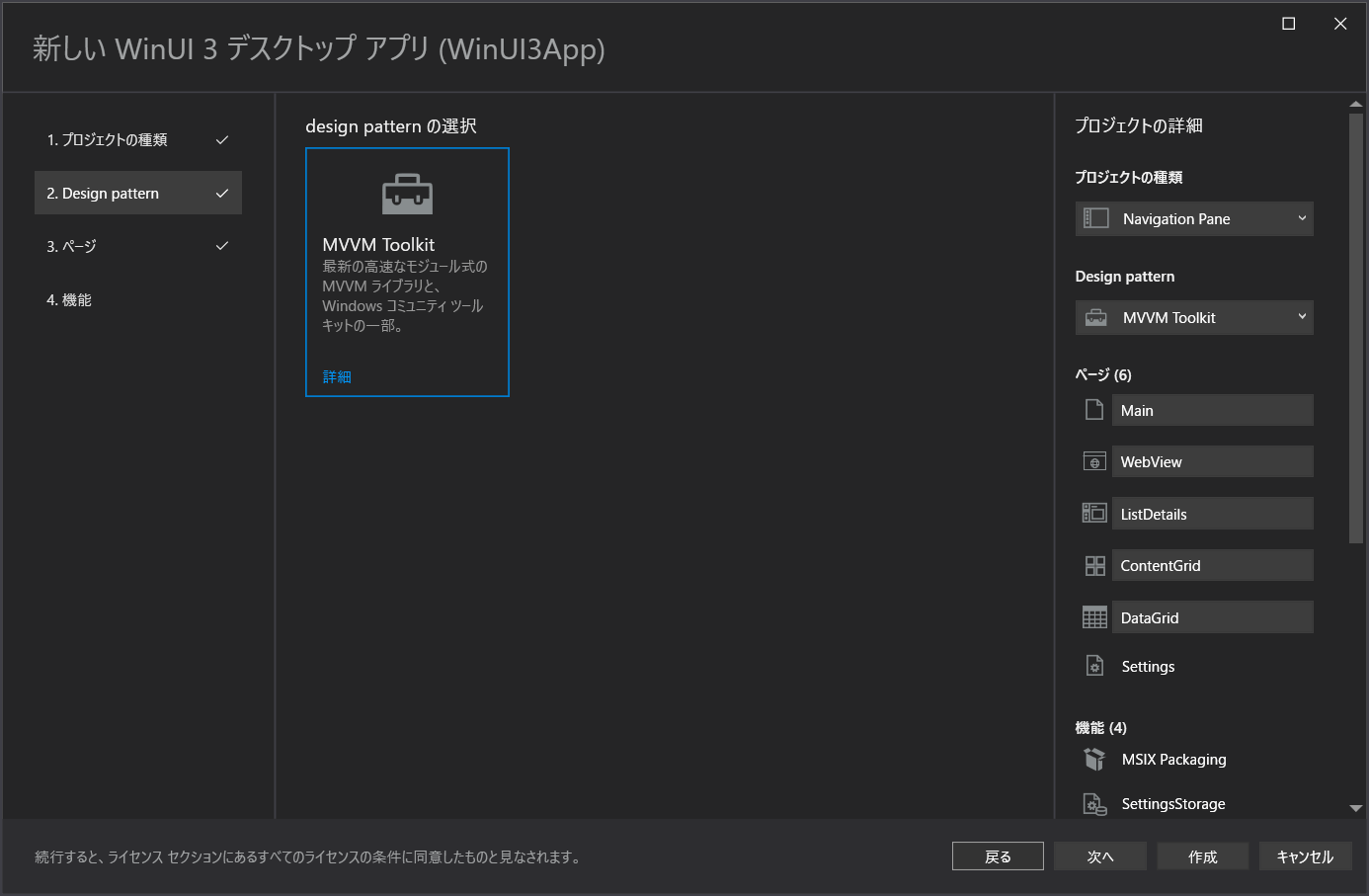The height and width of the screenshot is (896, 1369).
Task: Click the details panel scrollbar down arrow
Action: coord(1356,808)
